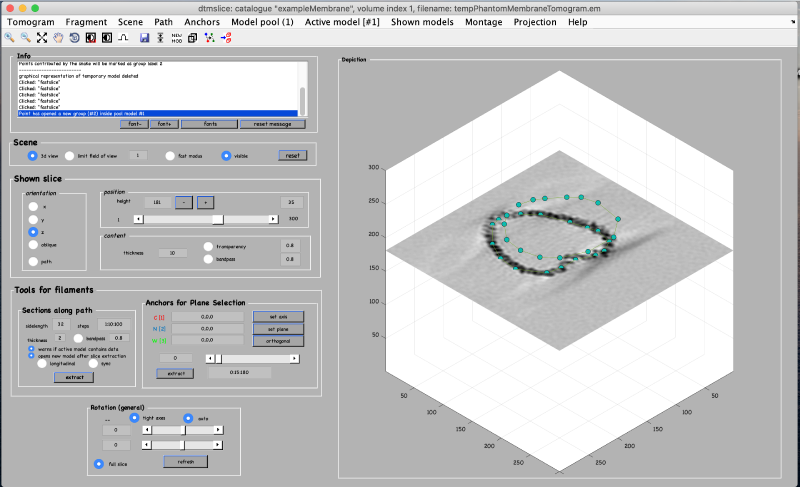This screenshot has width=800, height=487.
Task: Click the upper rotation slider handle
Action: pyautogui.click(x=184, y=430)
